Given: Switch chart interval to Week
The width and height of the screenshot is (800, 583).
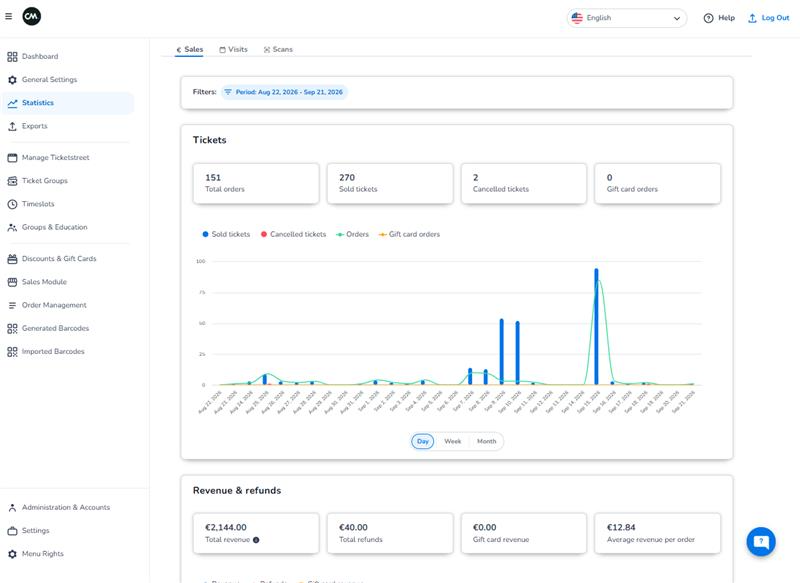Looking at the screenshot, I should pyautogui.click(x=453, y=441).
